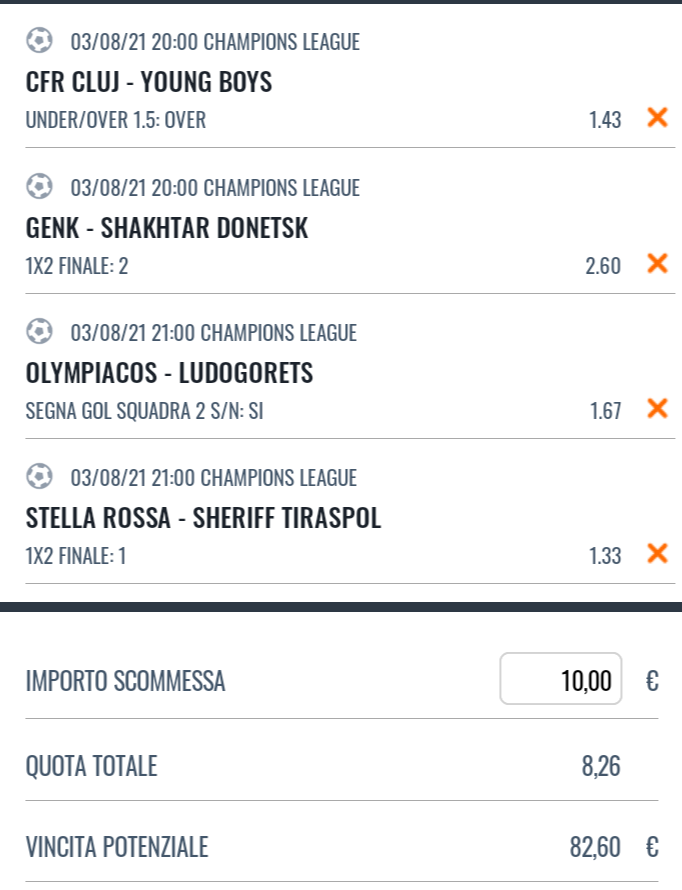Delete the Olympiacos - Ludogorets selection

657,408
